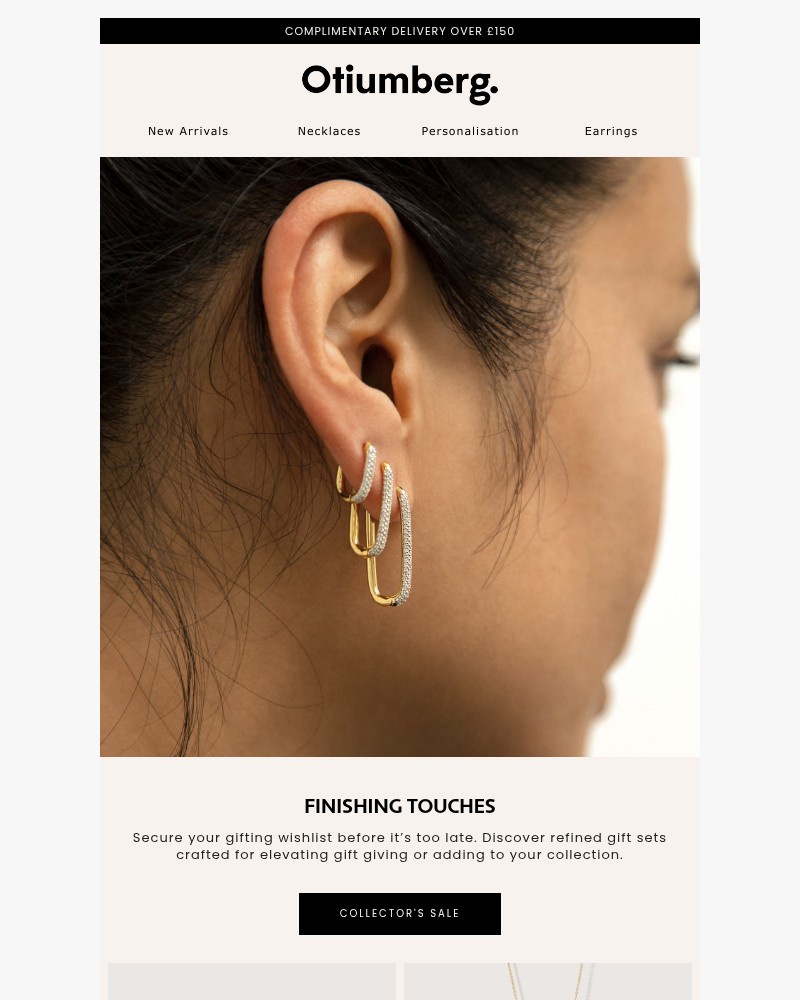Click the Otiumberg logo

[400, 84]
